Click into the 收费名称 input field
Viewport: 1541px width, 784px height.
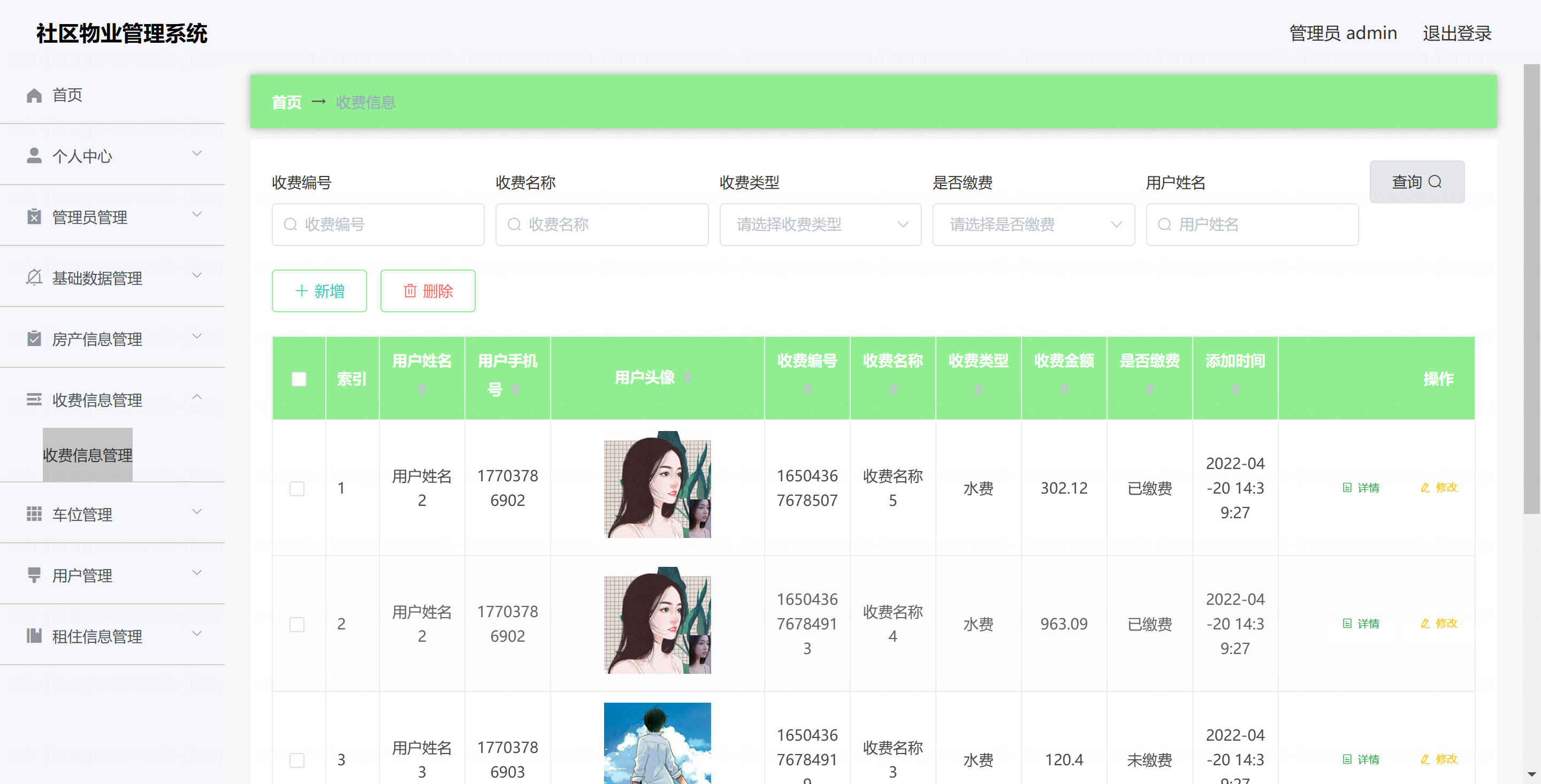coord(602,224)
